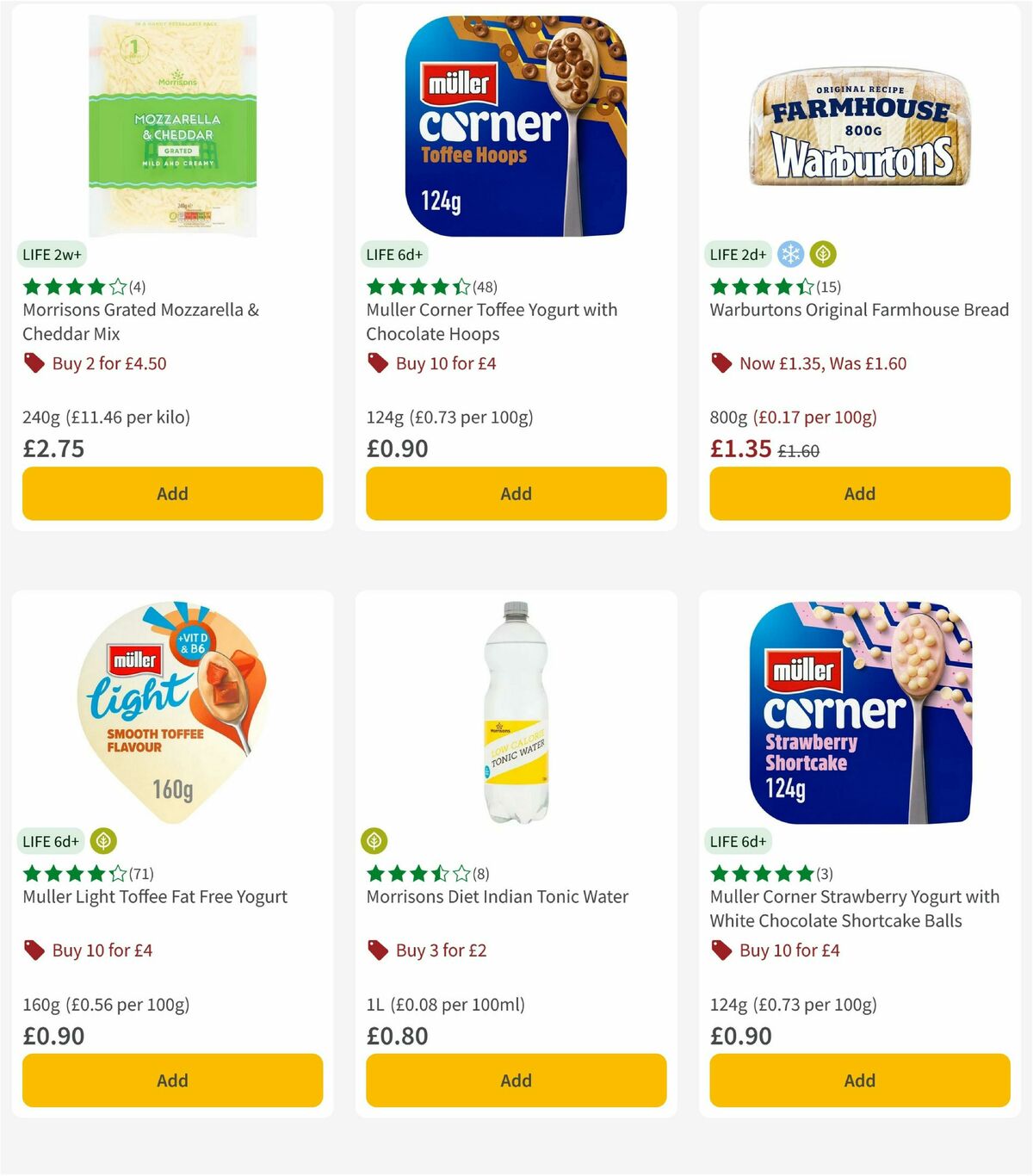The width and height of the screenshot is (1033, 1176).
Task: Click the red tag icon on the Warburtons price reduction
Action: point(721,363)
